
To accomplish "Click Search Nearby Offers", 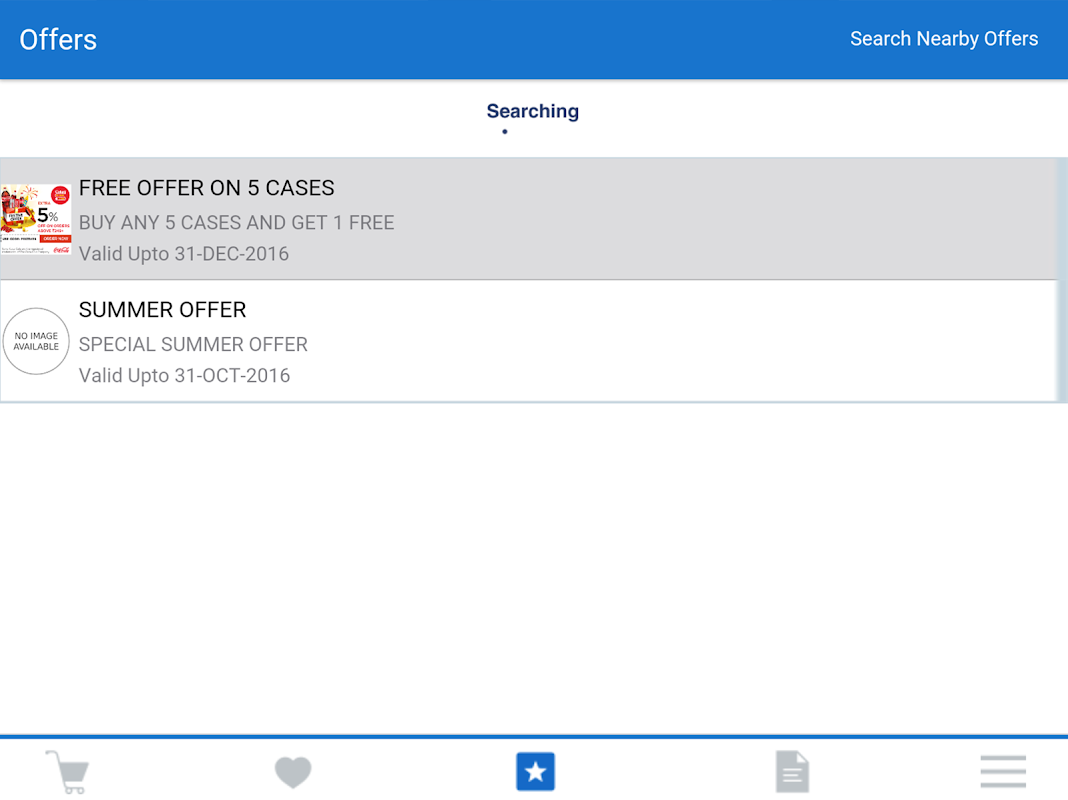I will tap(943, 39).
